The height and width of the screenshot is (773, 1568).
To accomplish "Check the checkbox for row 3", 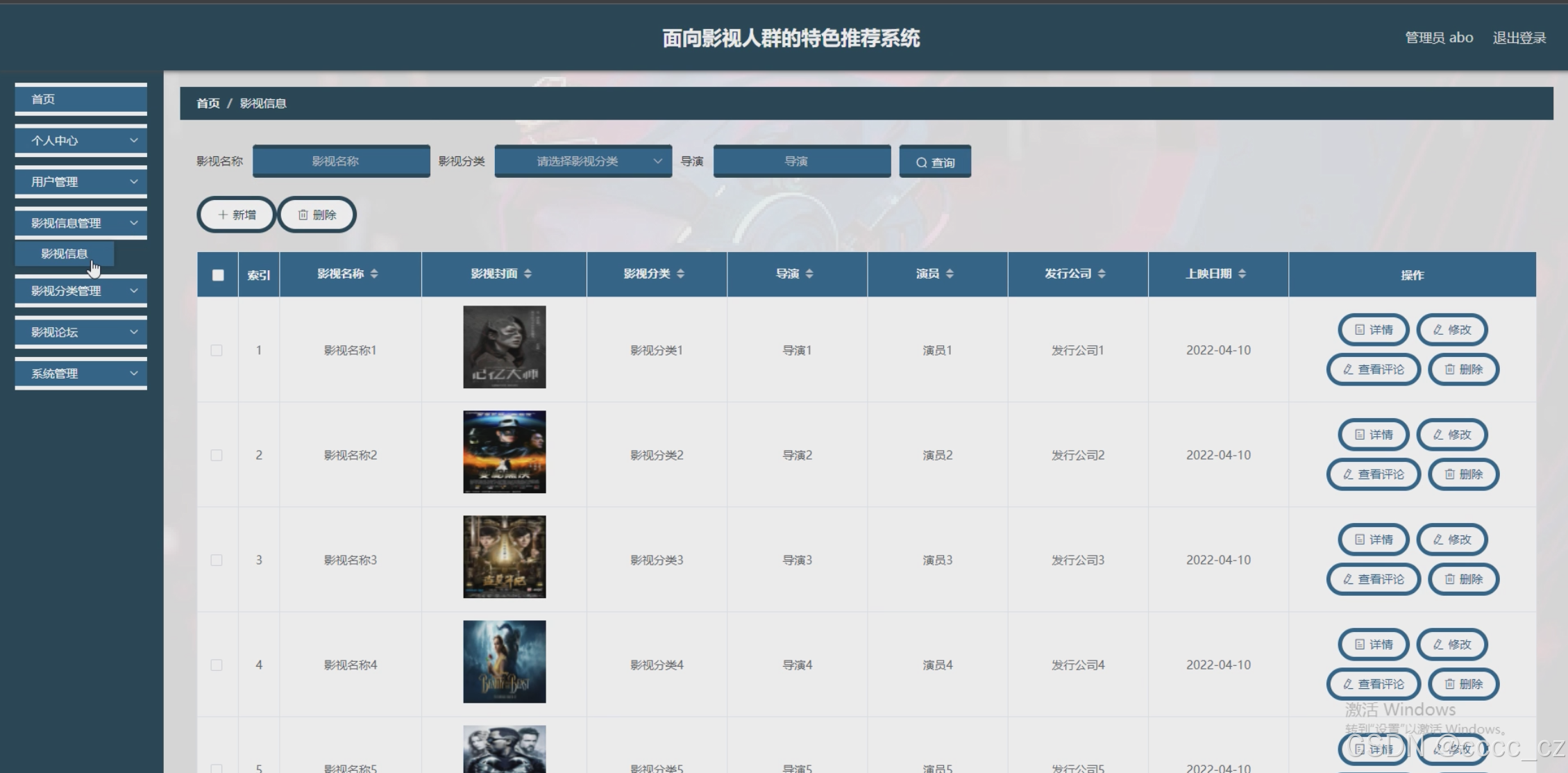I will (217, 560).
